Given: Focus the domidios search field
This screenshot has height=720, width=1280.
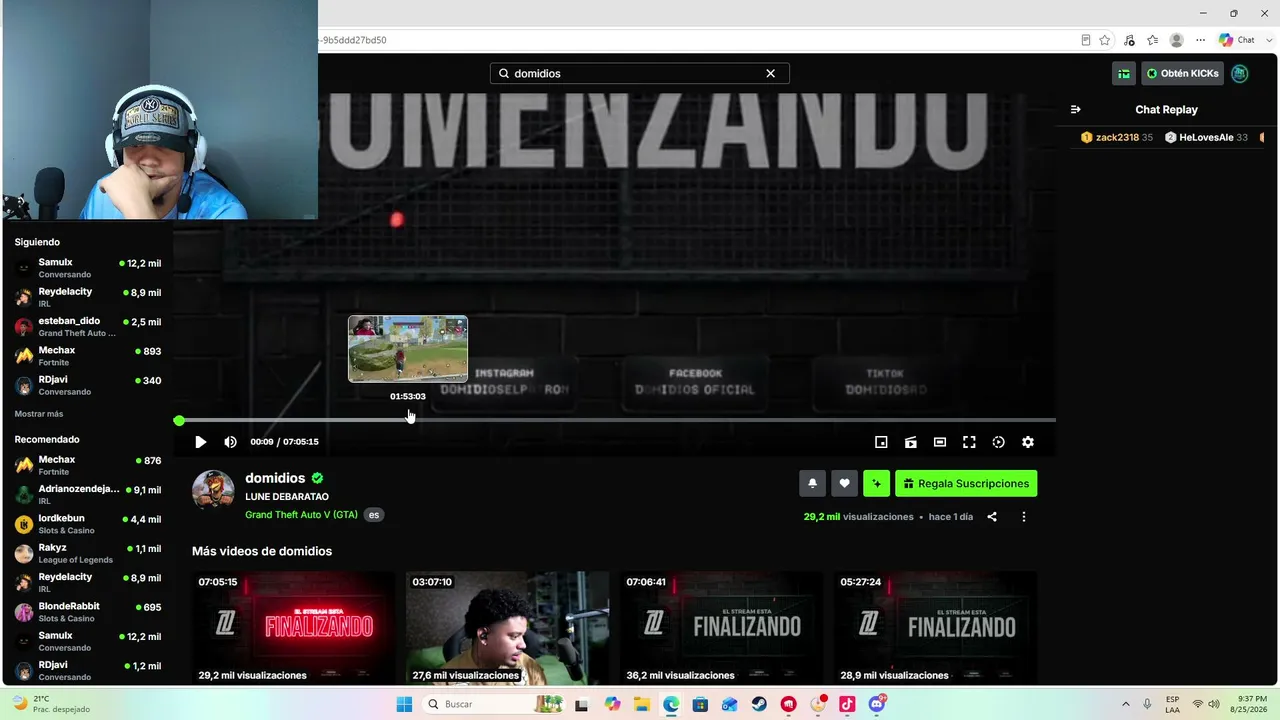Looking at the screenshot, I should [x=640, y=73].
